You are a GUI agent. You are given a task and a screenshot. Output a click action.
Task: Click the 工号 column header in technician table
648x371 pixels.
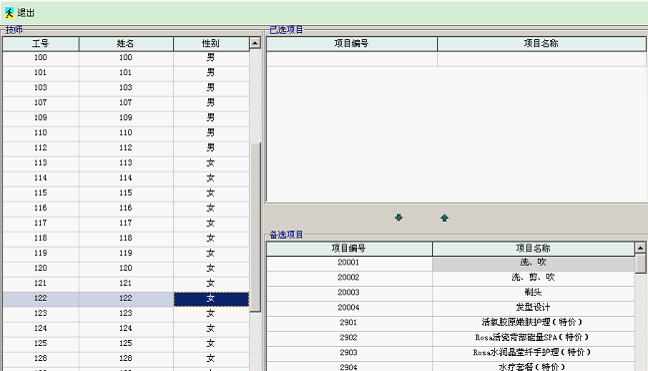coord(40,43)
